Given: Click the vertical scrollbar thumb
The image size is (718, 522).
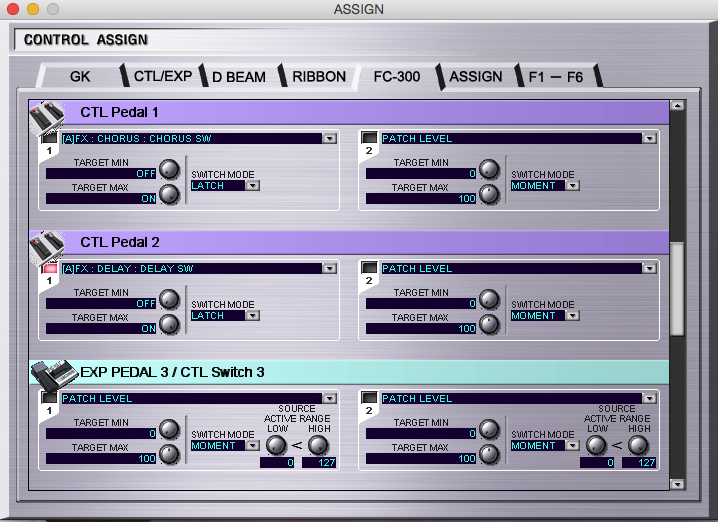Looking at the screenshot, I should [x=677, y=289].
